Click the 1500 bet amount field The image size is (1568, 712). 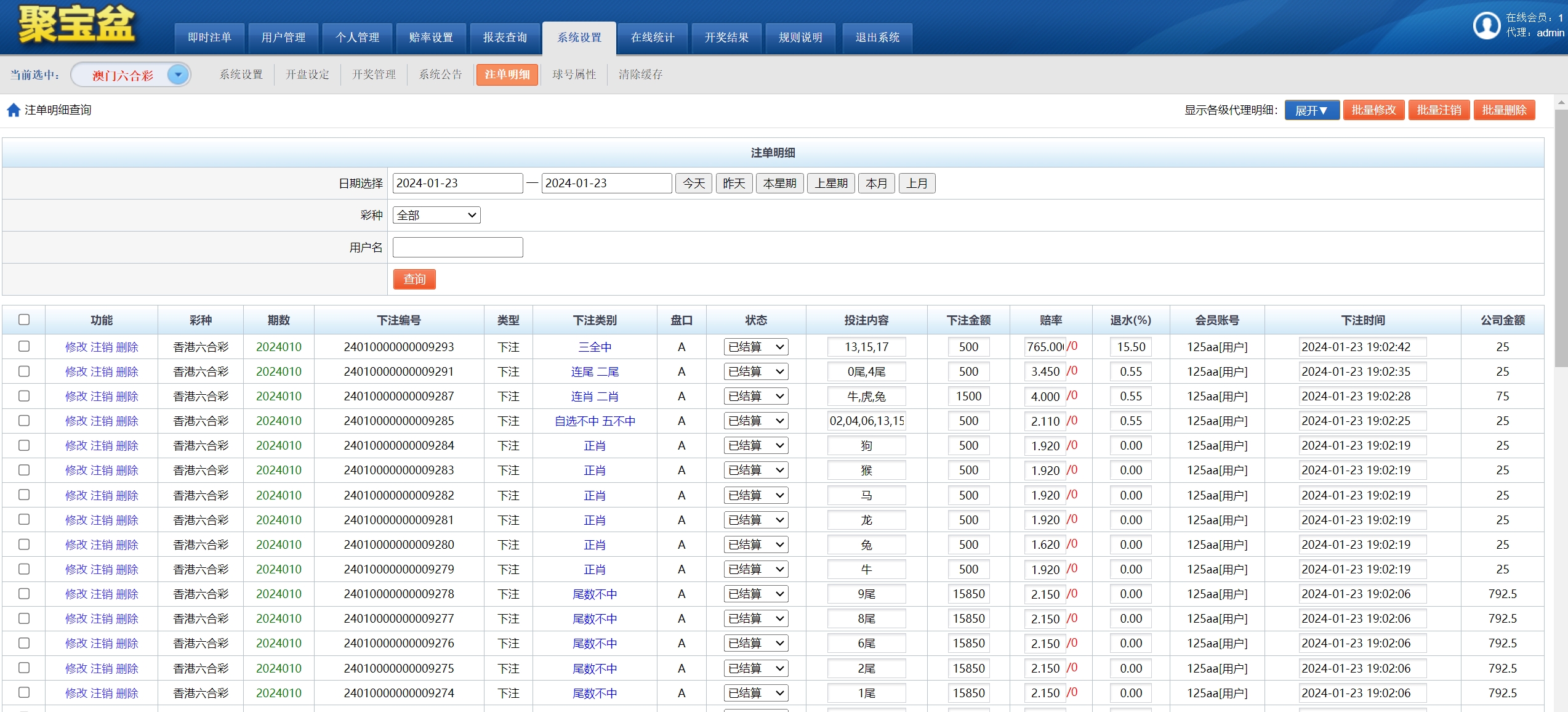point(968,396)
